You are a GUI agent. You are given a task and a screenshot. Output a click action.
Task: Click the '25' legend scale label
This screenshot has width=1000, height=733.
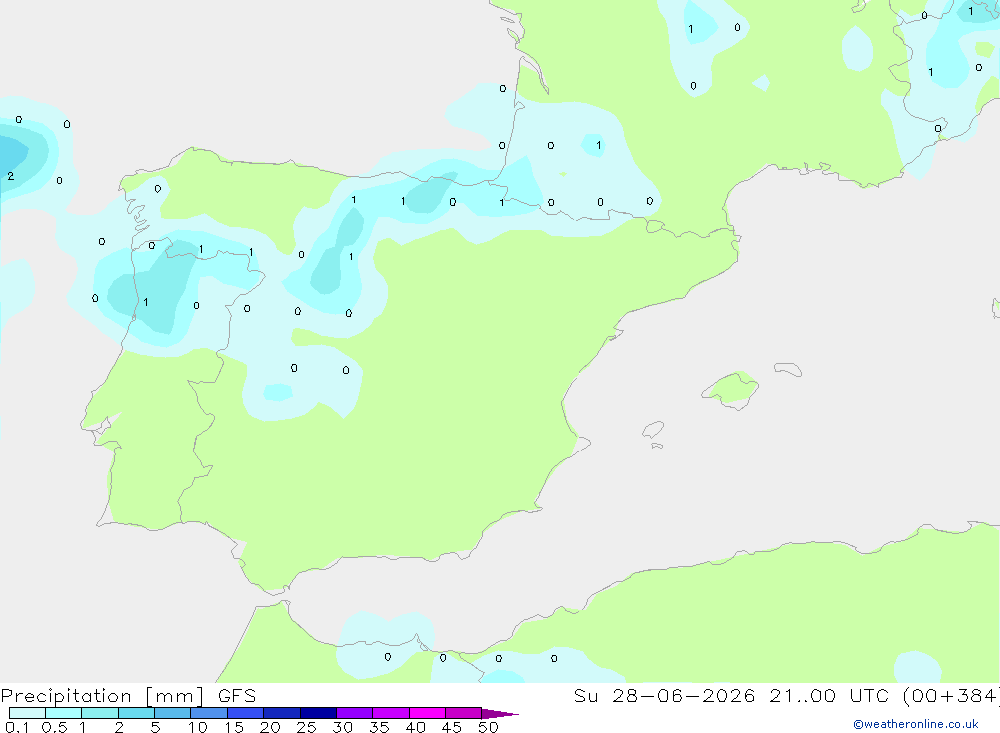[x=306, y=727]
